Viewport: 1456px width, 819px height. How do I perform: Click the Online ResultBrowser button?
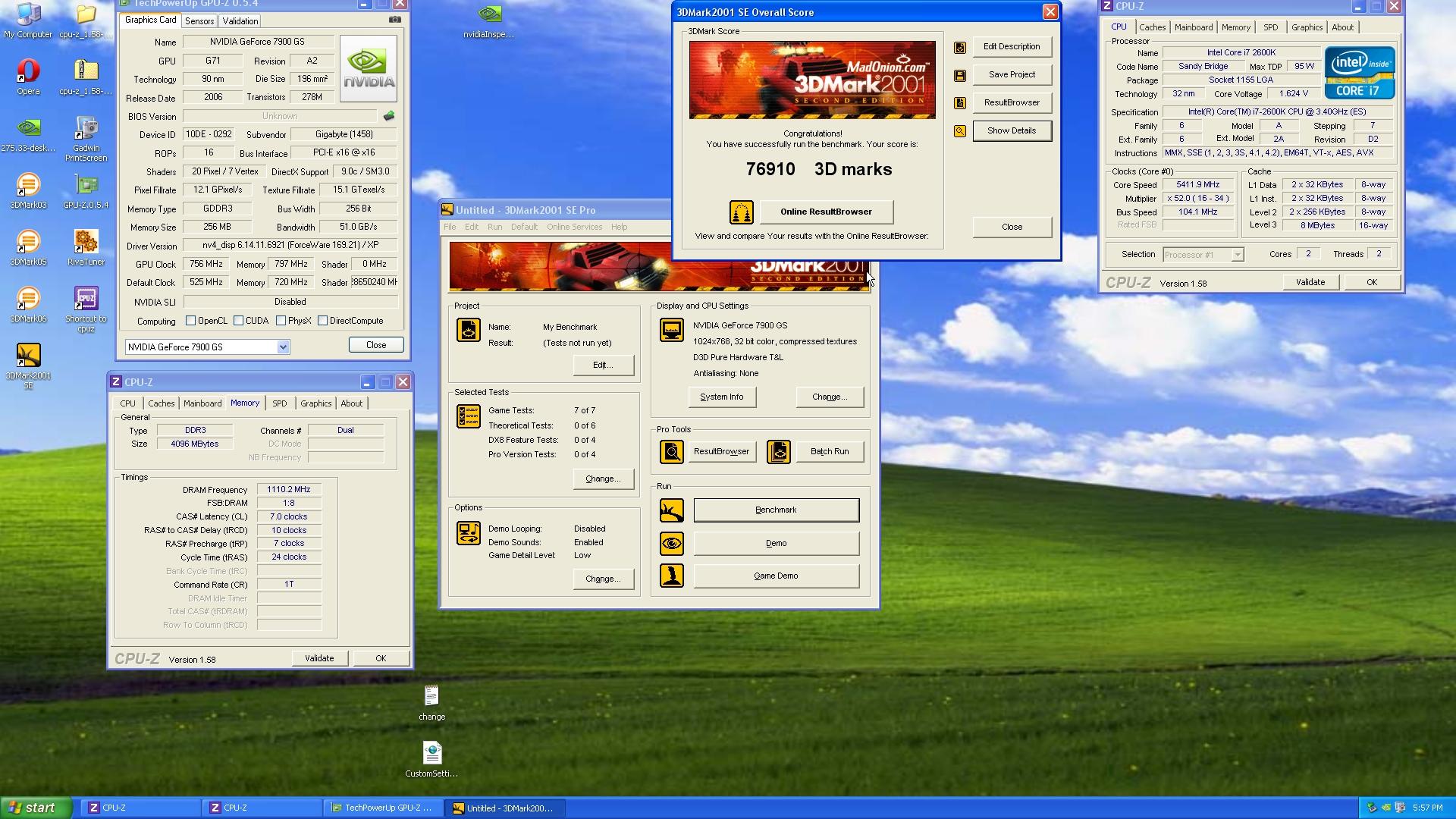coord(826,212)
